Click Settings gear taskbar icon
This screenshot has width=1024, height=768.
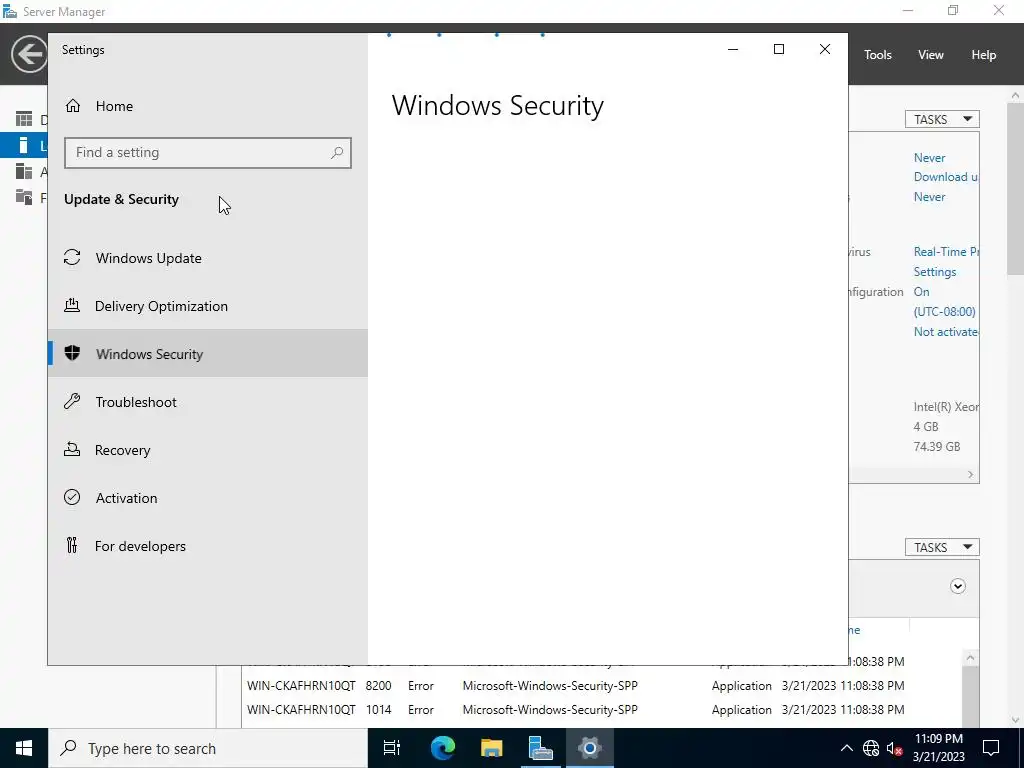589,748
